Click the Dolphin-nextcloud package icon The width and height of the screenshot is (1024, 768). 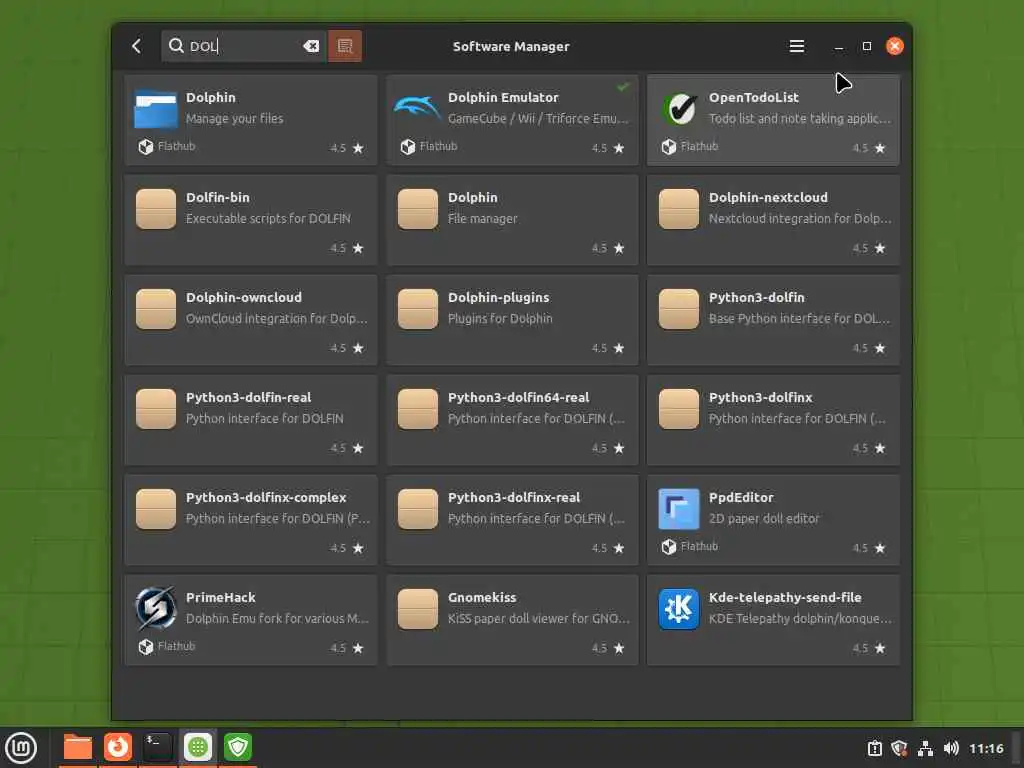tap(679, 209)
